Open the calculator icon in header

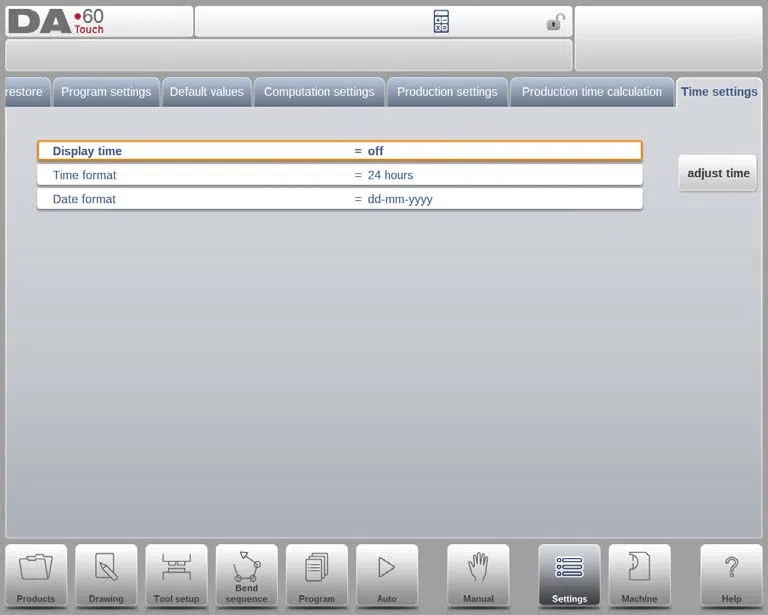pyautogui.click(x=441, y=22)
